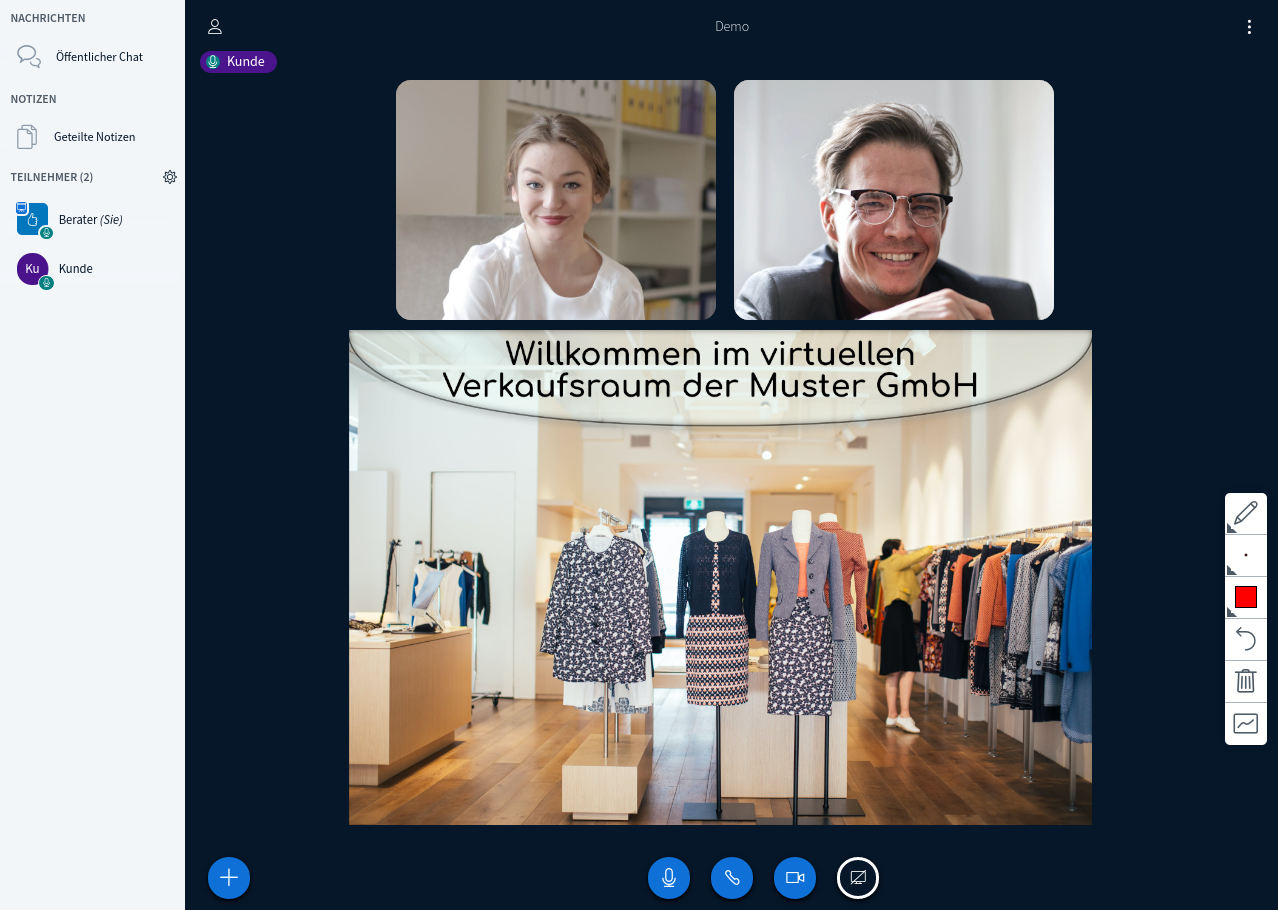Toggle the user list panel icon
The image size is (1278, 910).
pyautogui.click(x=215, y=27)
